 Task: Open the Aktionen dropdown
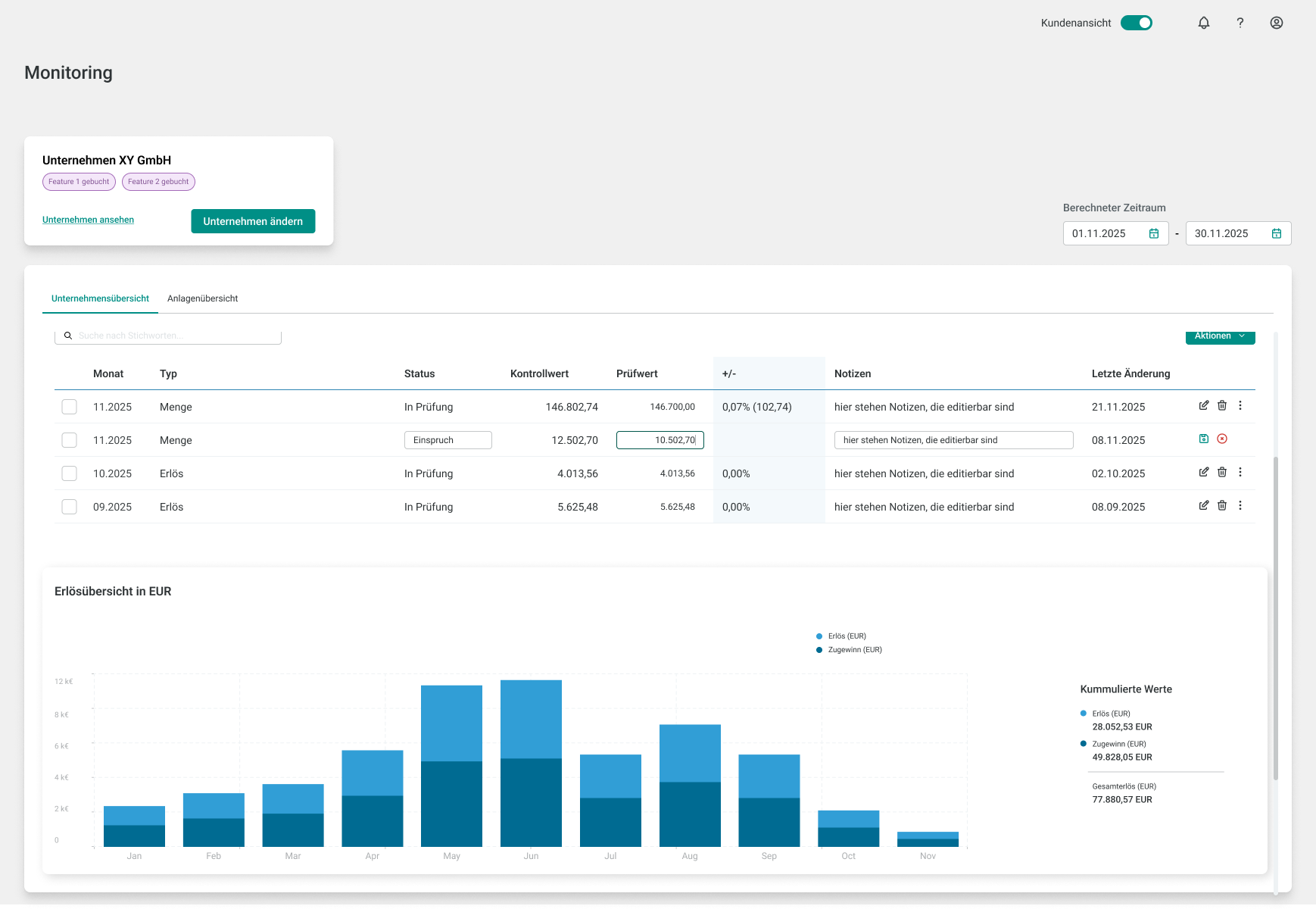(1219, 336)
